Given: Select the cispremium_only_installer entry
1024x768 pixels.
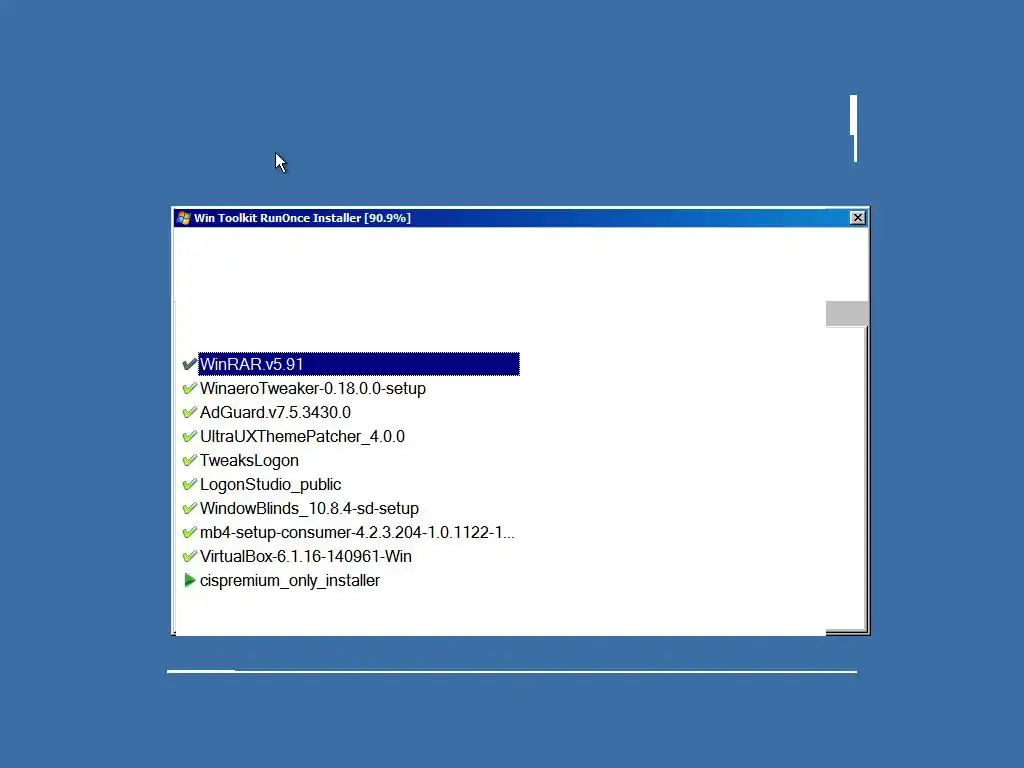Looking at the screenshot, I should coord(289,581).
